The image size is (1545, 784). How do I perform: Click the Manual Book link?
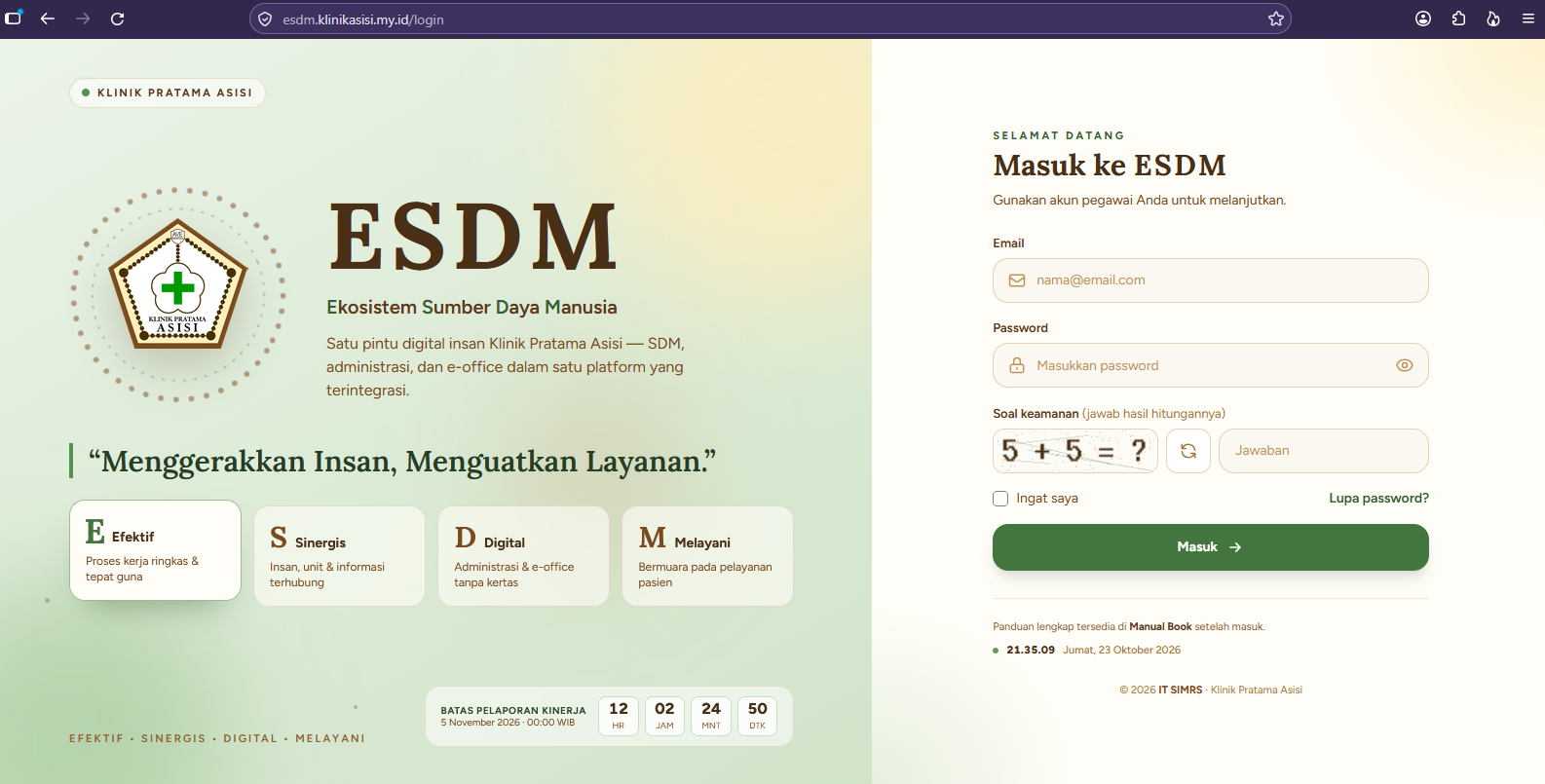[1160, 627]
